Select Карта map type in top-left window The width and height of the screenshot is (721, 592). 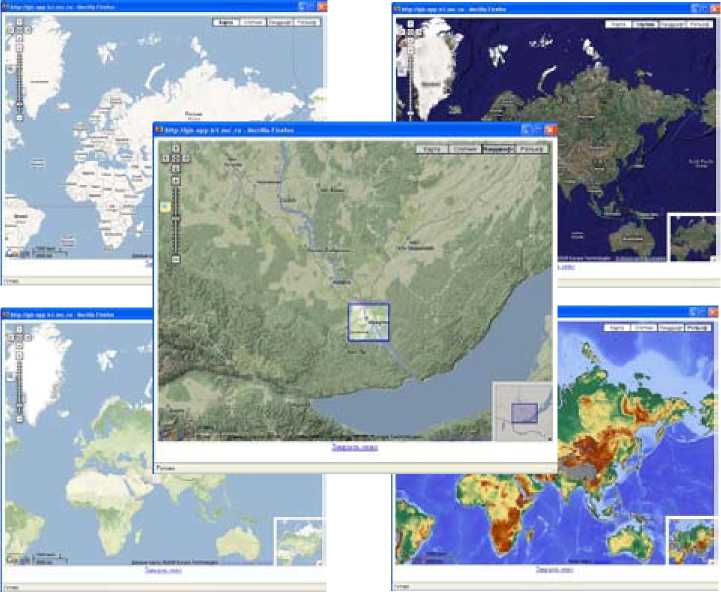click(226, 22)
